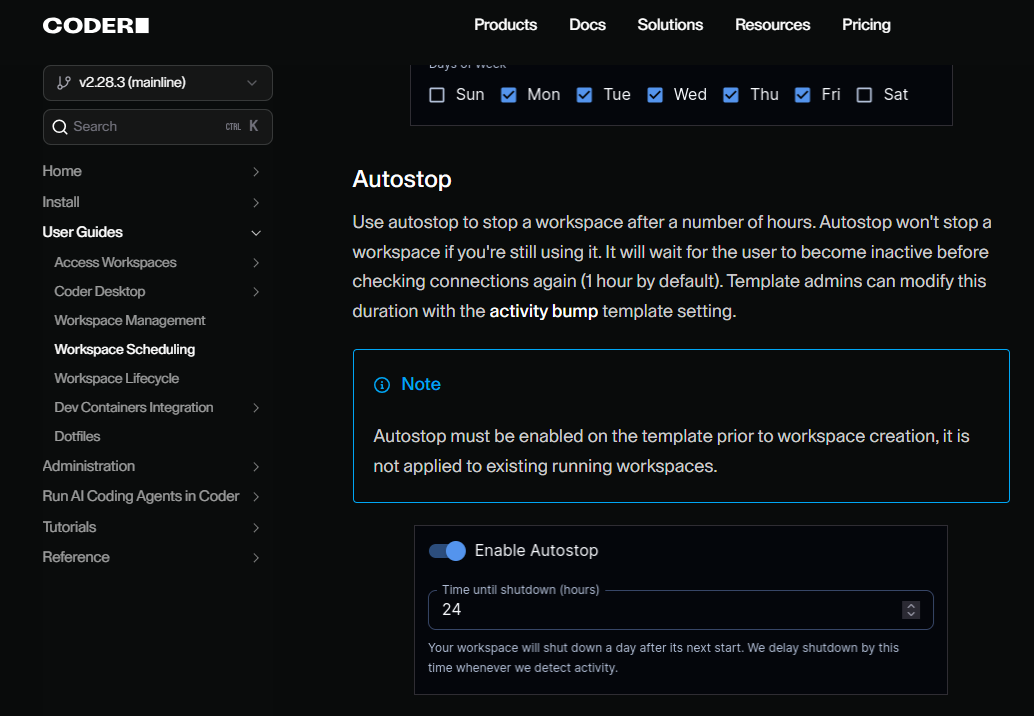Viewport: 1034px width, 716px height.
Task: Disable the Enable Autostop toggle
Action: [x=447, y=551]
